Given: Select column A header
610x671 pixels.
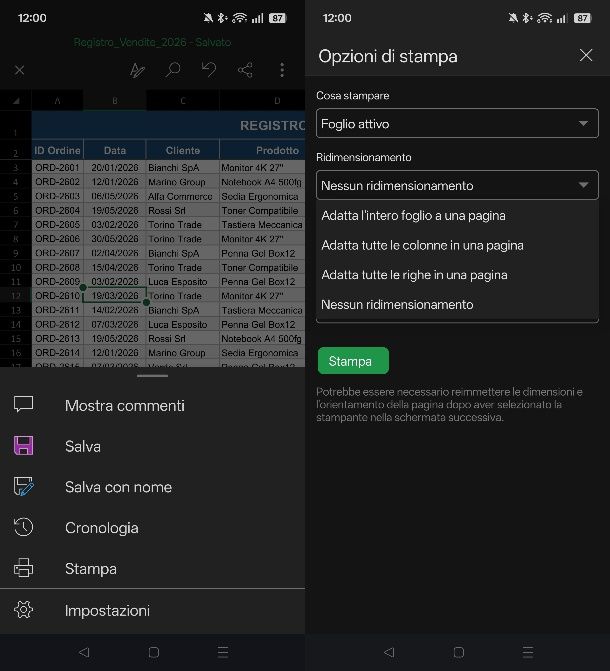Looking at the screenshot, I should coord(57,101).
